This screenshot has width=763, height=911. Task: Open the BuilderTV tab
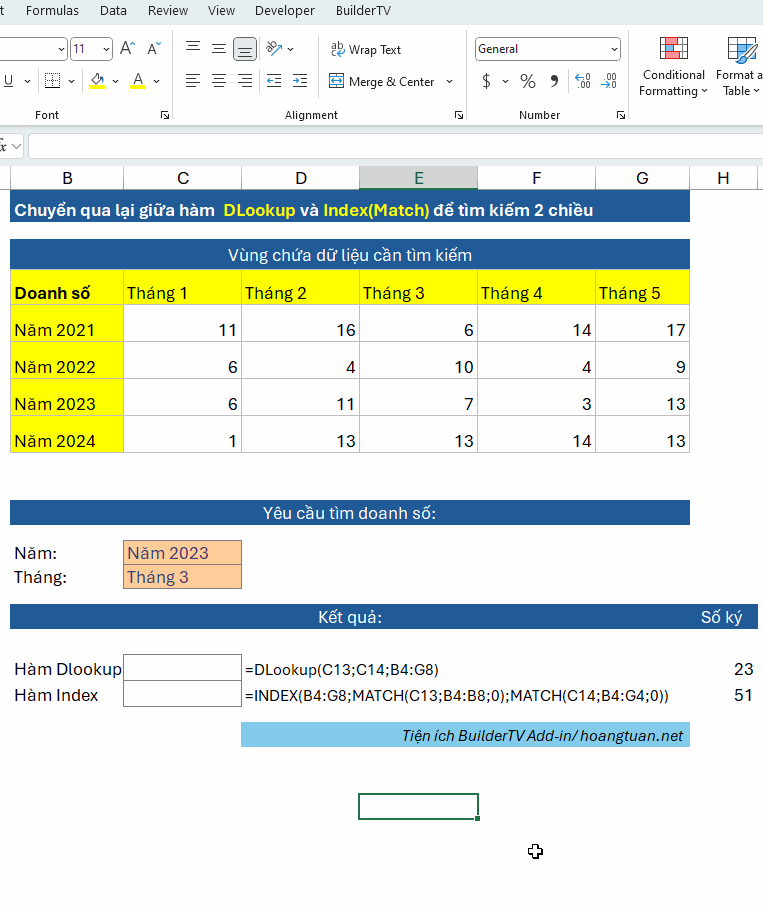[x=363, y=10]
